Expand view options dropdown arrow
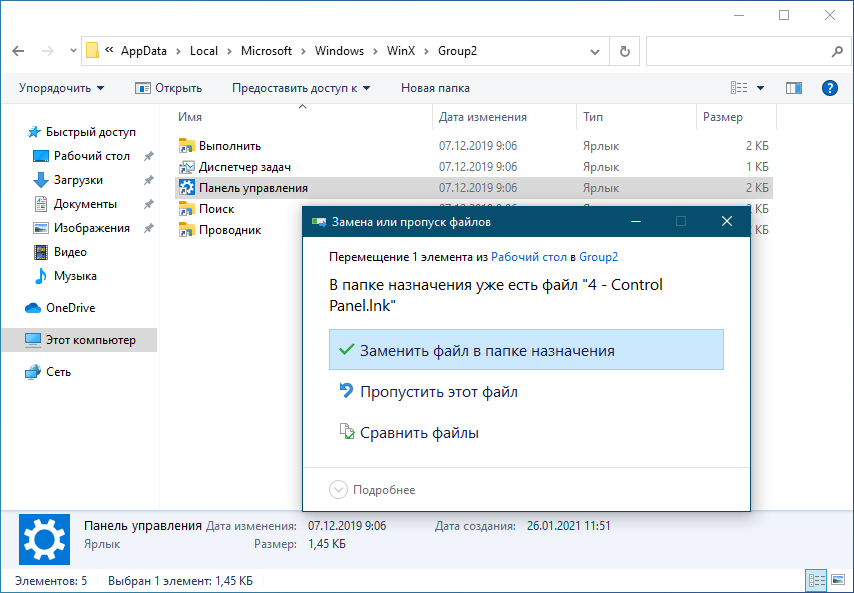 click(760, 88)
